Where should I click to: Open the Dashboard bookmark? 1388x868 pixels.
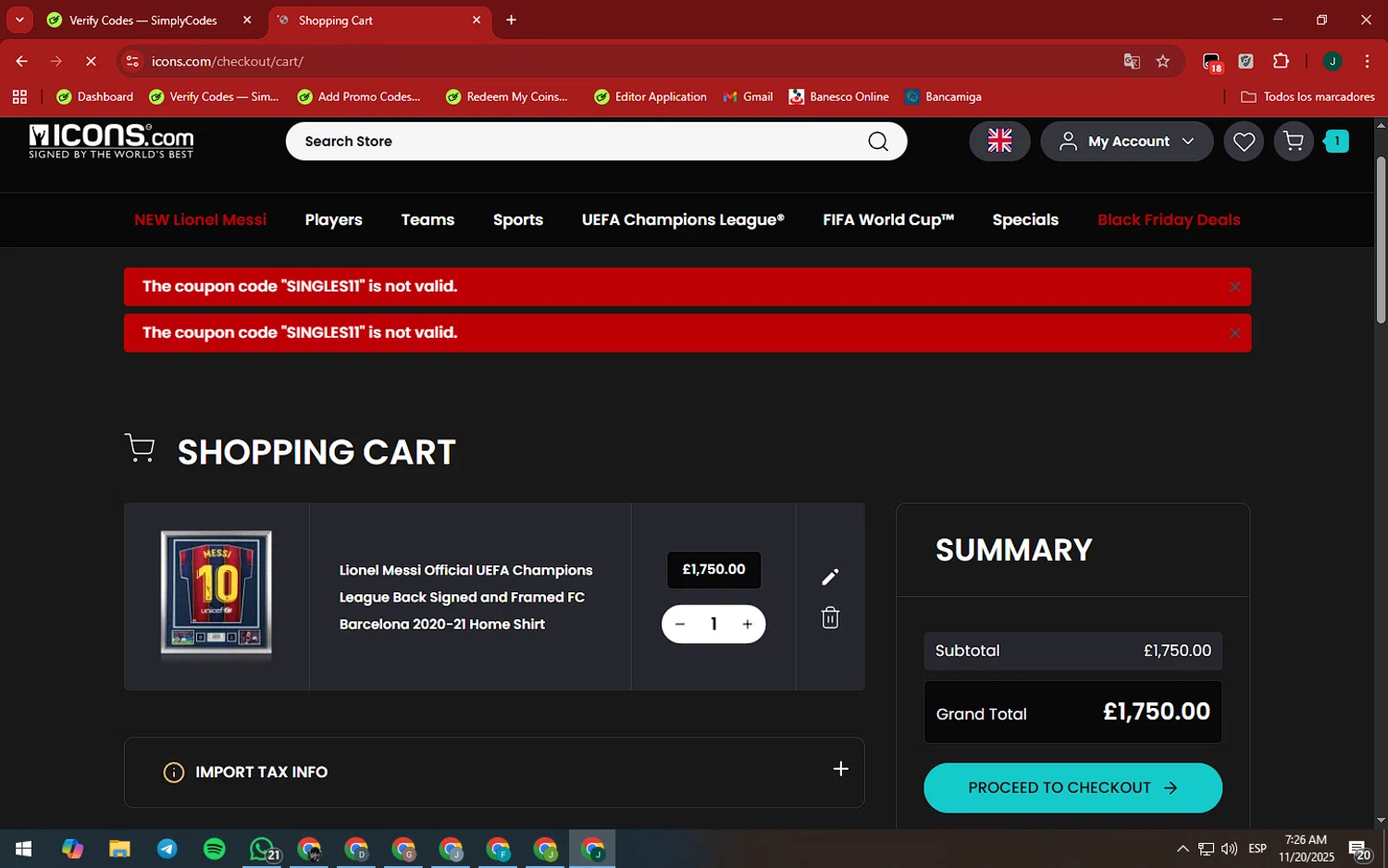coord(95,97)
